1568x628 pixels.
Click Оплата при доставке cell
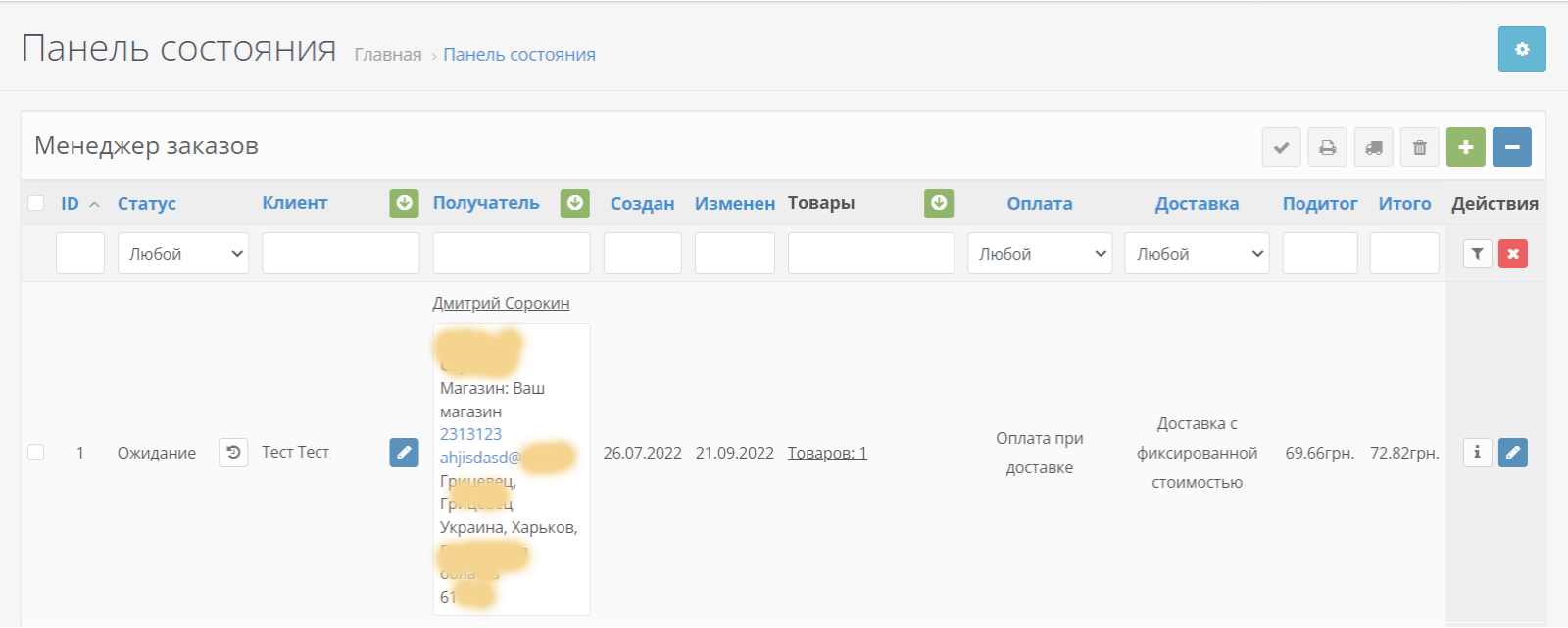click(1040, 453)
